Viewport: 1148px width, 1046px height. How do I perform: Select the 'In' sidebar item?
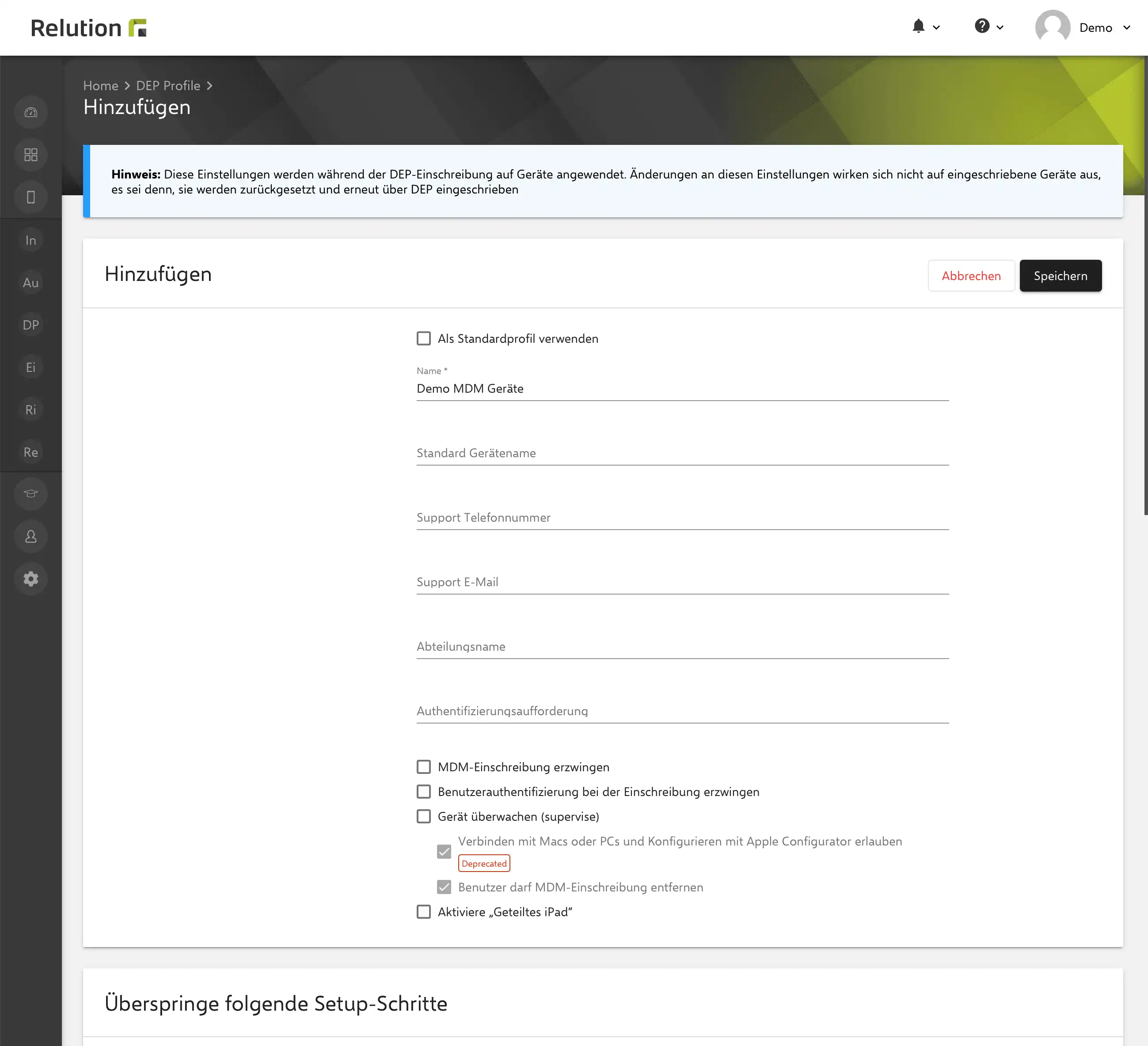31,240
